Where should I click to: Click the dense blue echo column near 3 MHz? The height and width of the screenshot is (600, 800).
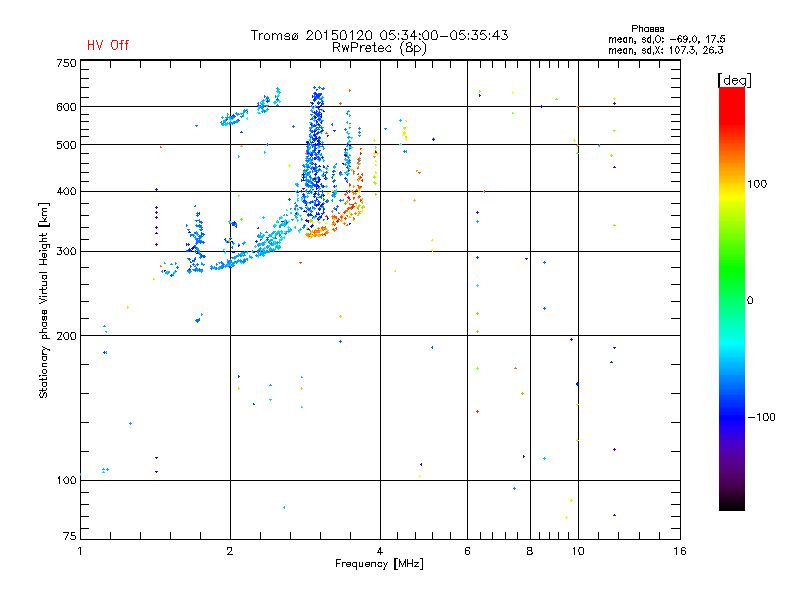tap(315, 158)
